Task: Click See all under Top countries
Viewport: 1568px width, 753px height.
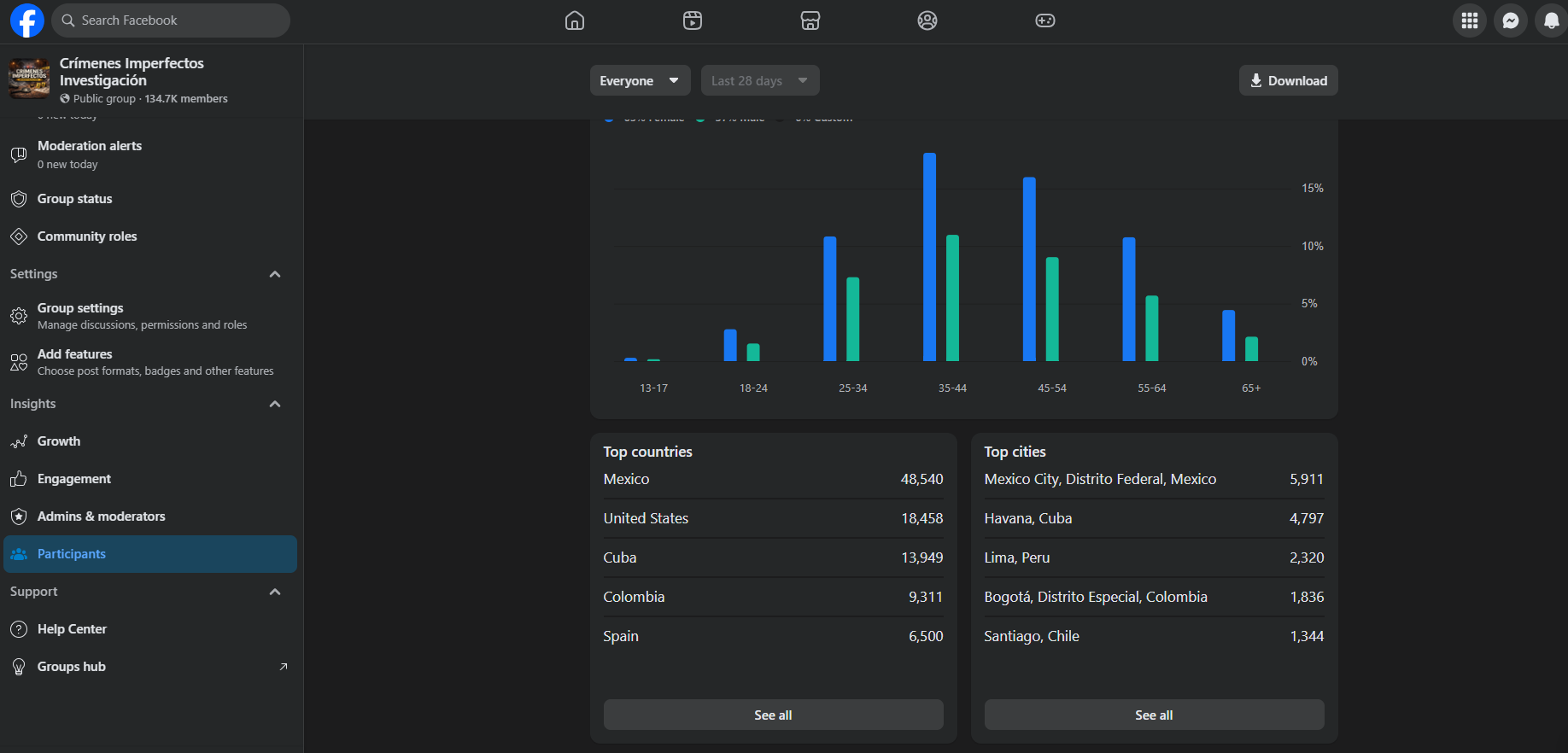Action: point(774,715)
